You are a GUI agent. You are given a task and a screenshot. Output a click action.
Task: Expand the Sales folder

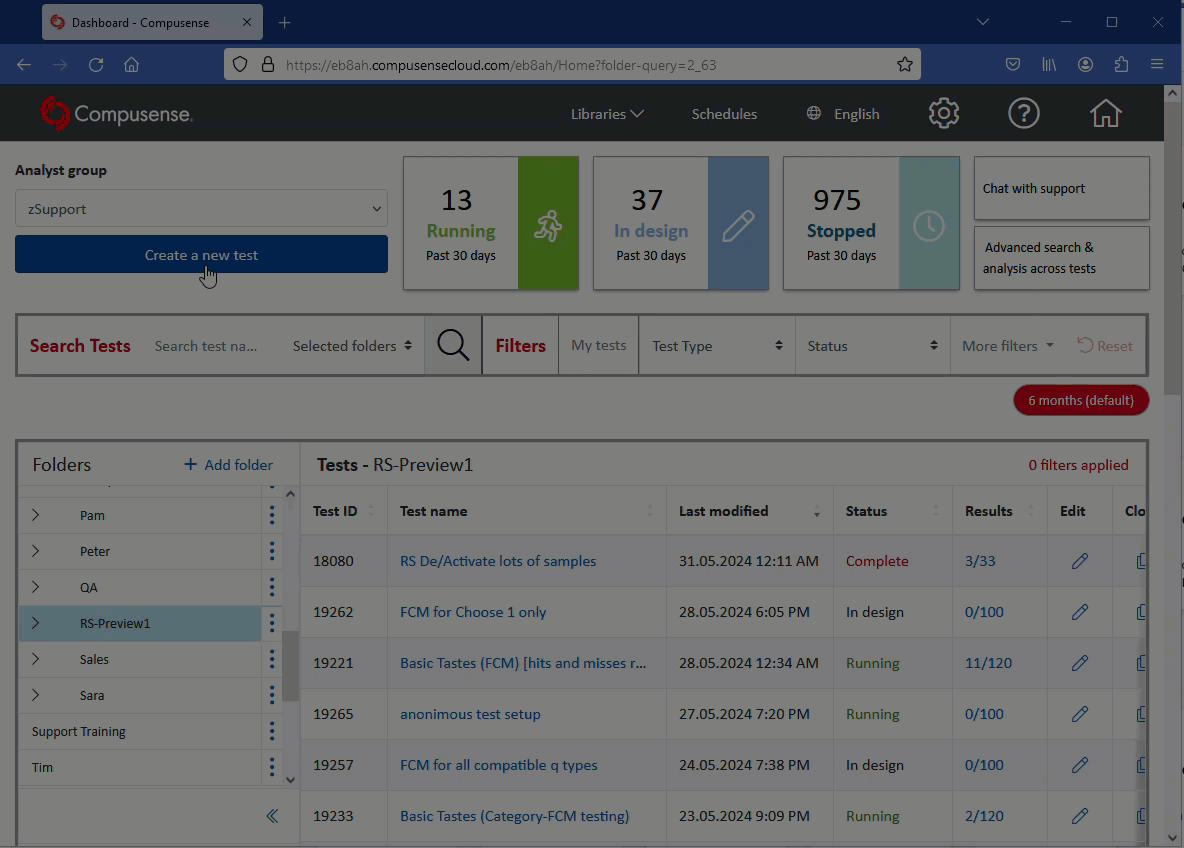tap(36, 660)
